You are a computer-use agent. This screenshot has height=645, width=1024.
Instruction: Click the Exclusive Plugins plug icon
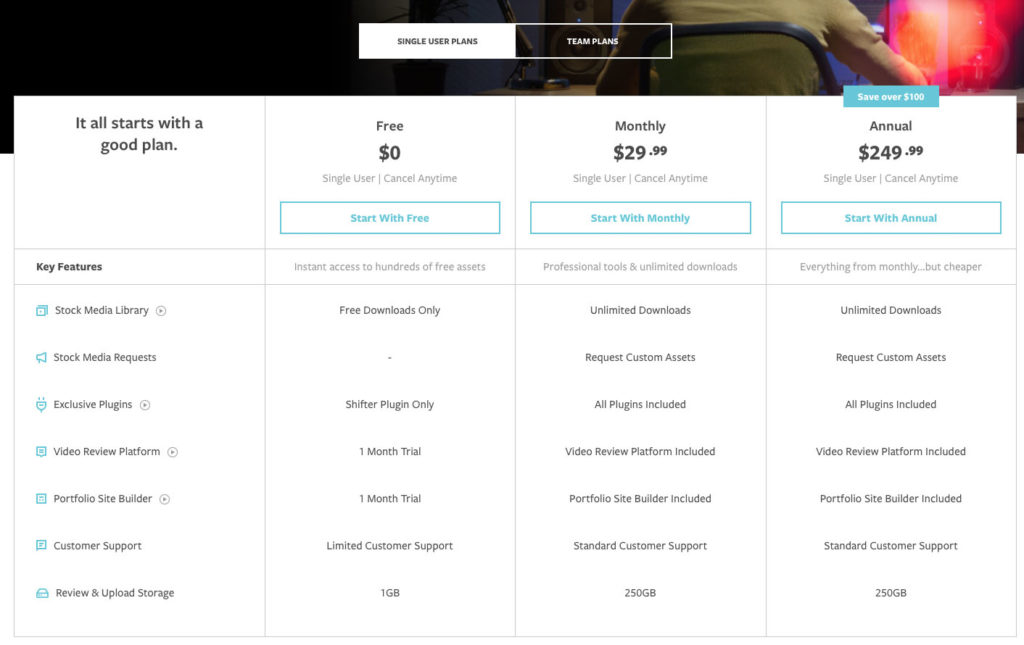(42, 405)
